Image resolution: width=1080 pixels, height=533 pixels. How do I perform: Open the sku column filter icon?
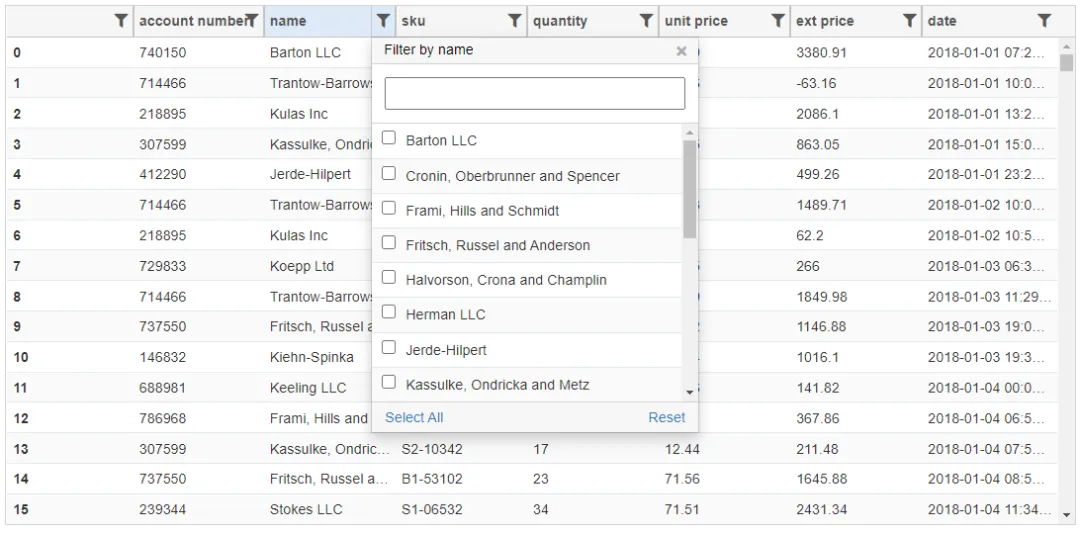[x=515, y=20]
